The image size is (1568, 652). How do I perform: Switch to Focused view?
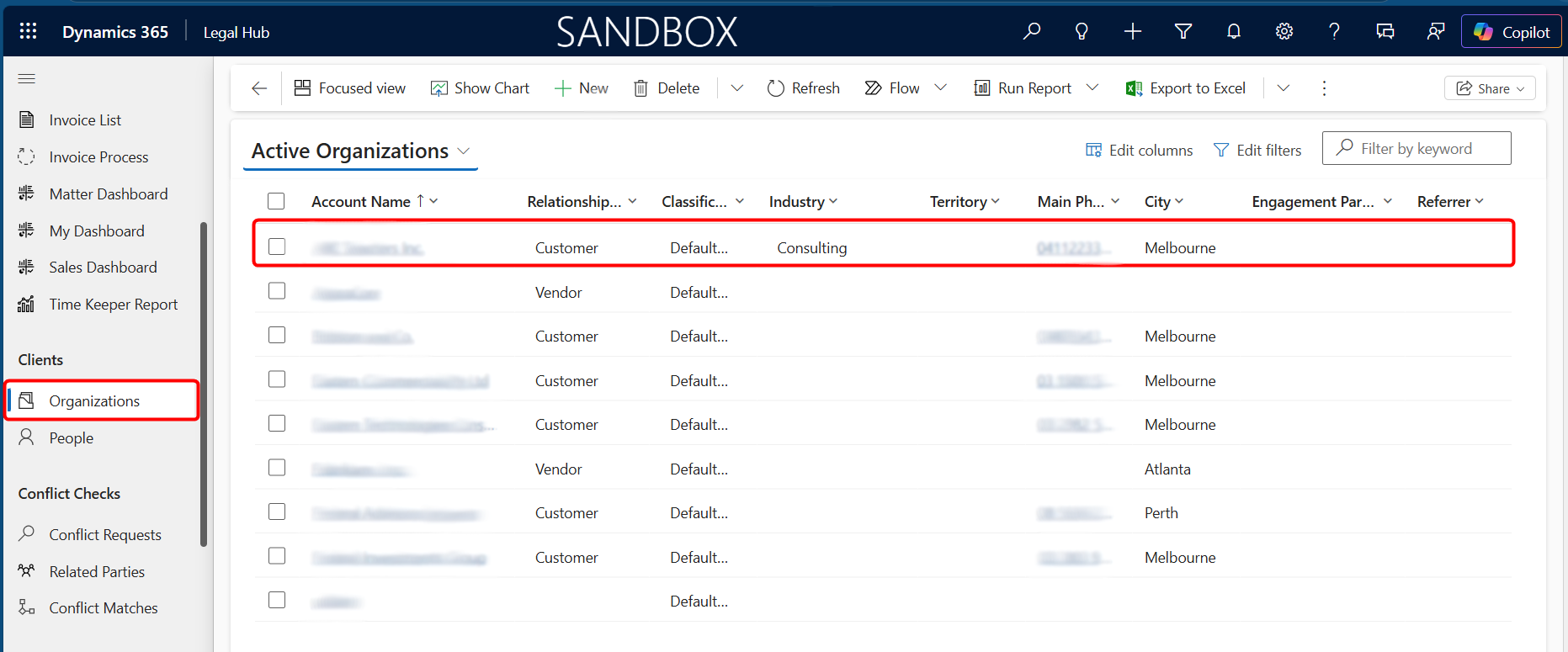[349, 88]
